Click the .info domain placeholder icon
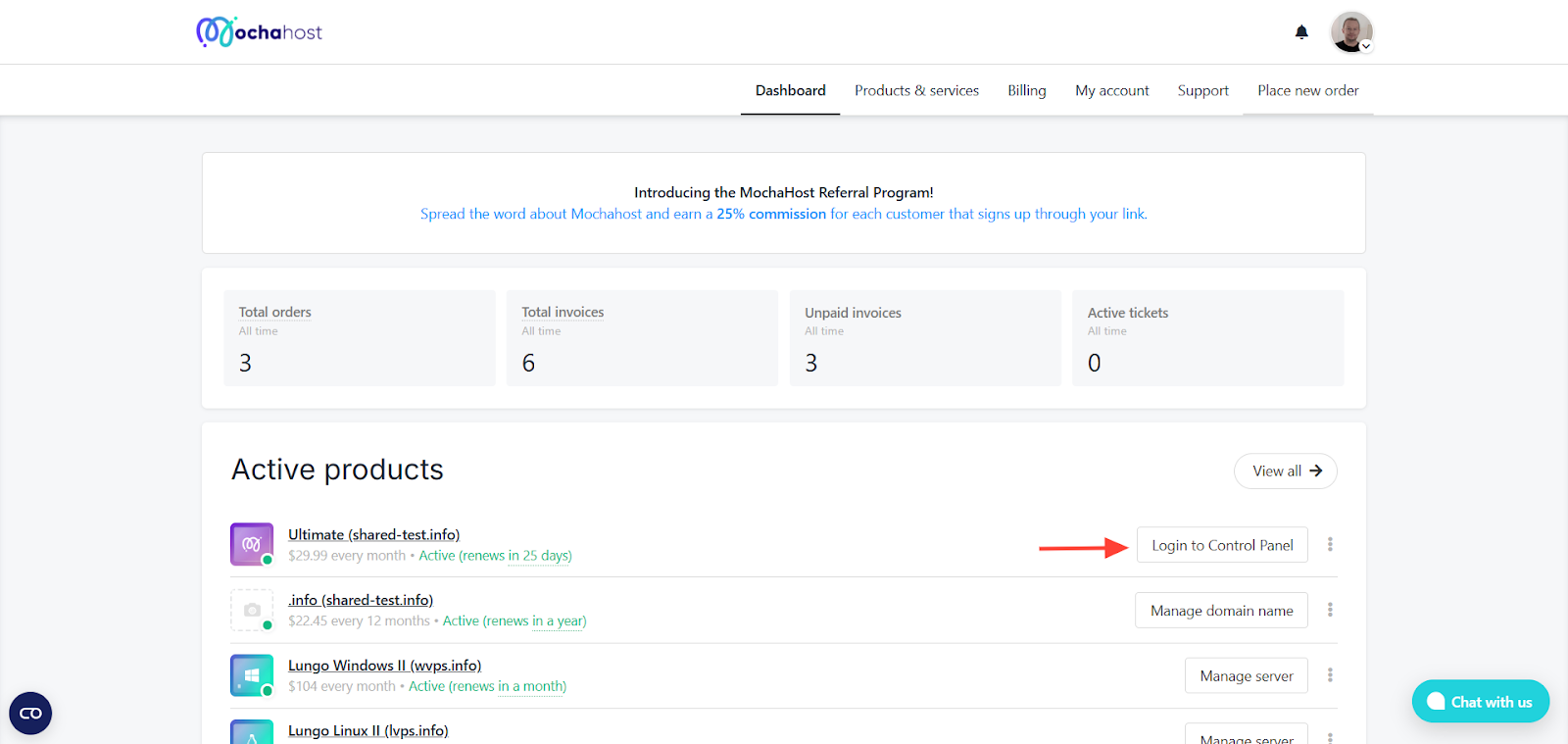This screenshot has height=744, width=1568. [252, 610]
